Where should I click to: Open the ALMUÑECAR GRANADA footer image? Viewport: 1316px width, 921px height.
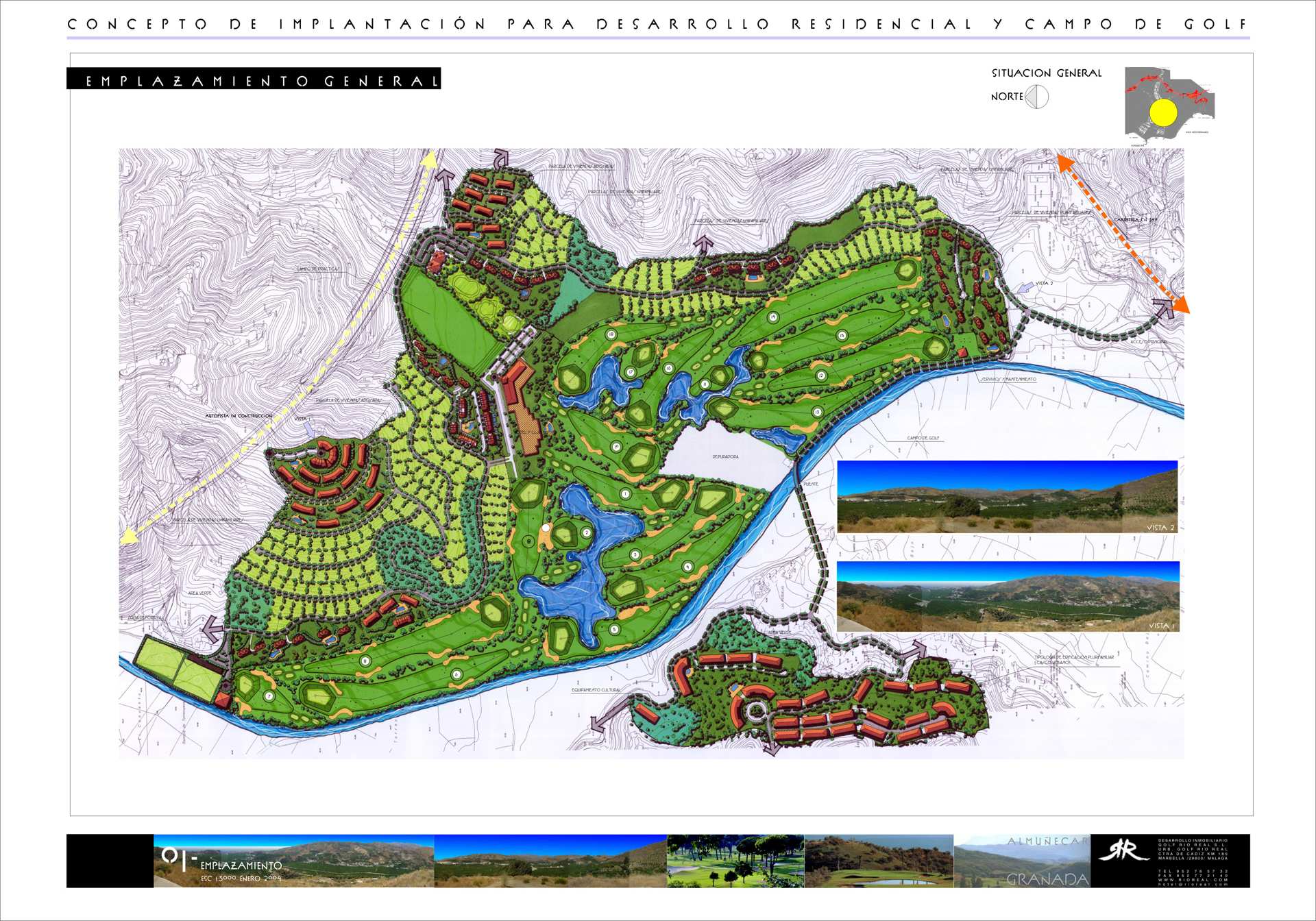tap(1022, 861)
